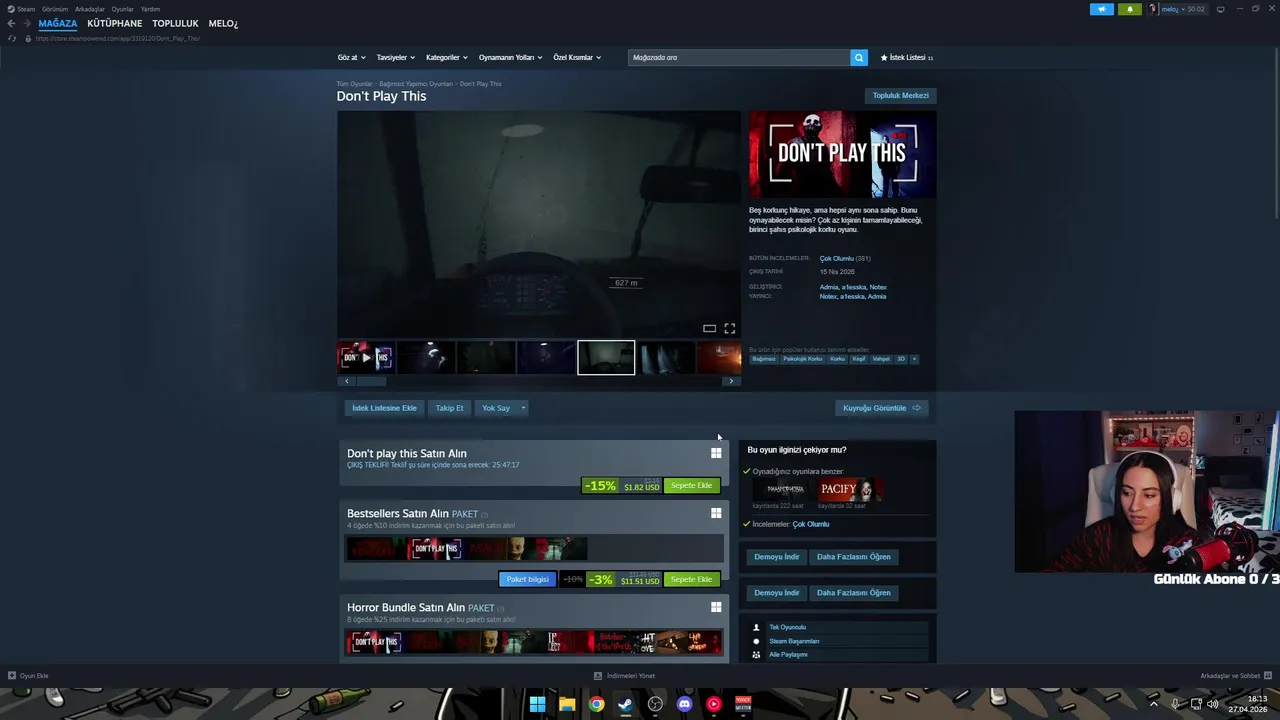Viewport: 1280px width, 720px height.
Task: Select the trailer video thumbnail with play icon
Action: [x=365, y=357]
